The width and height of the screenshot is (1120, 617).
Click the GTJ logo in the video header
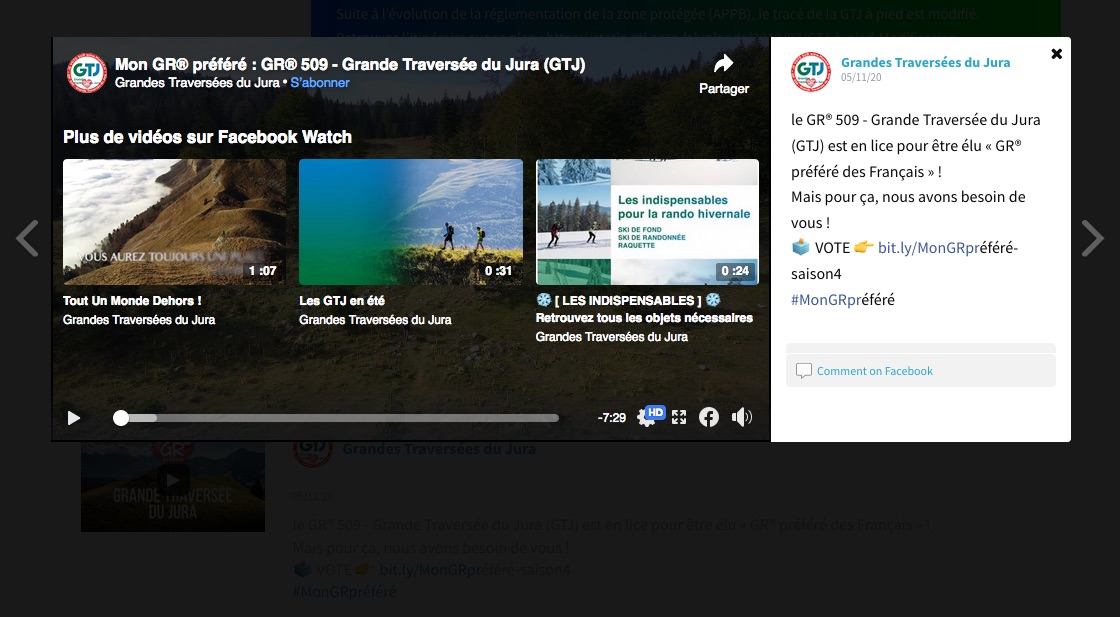click(x=86, y=73)
